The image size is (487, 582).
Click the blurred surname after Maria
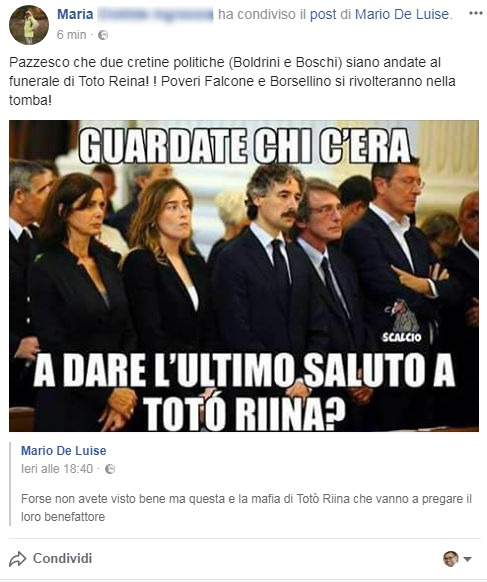155,14
